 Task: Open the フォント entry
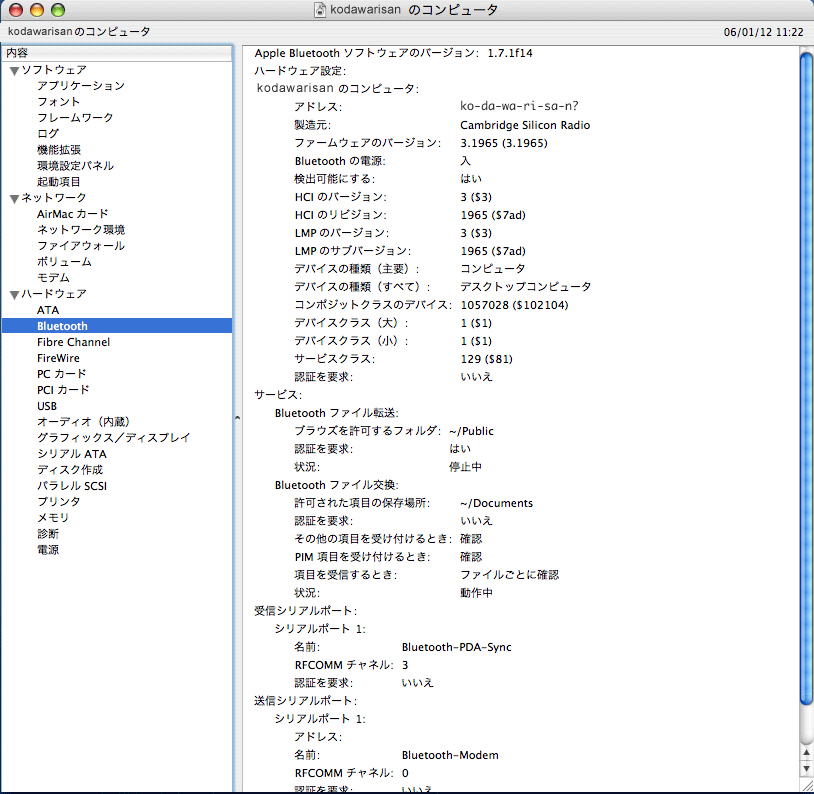coord(59,102)
